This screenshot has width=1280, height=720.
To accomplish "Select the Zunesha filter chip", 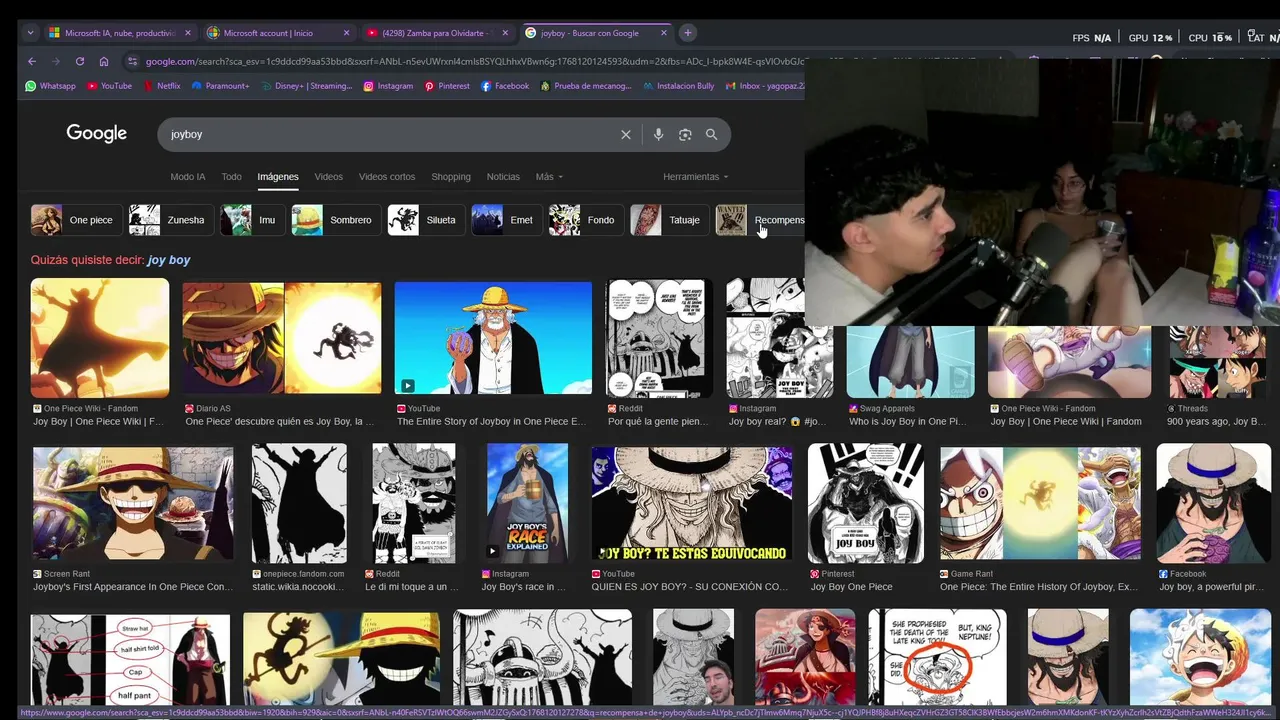I will (x=170, y=220).
